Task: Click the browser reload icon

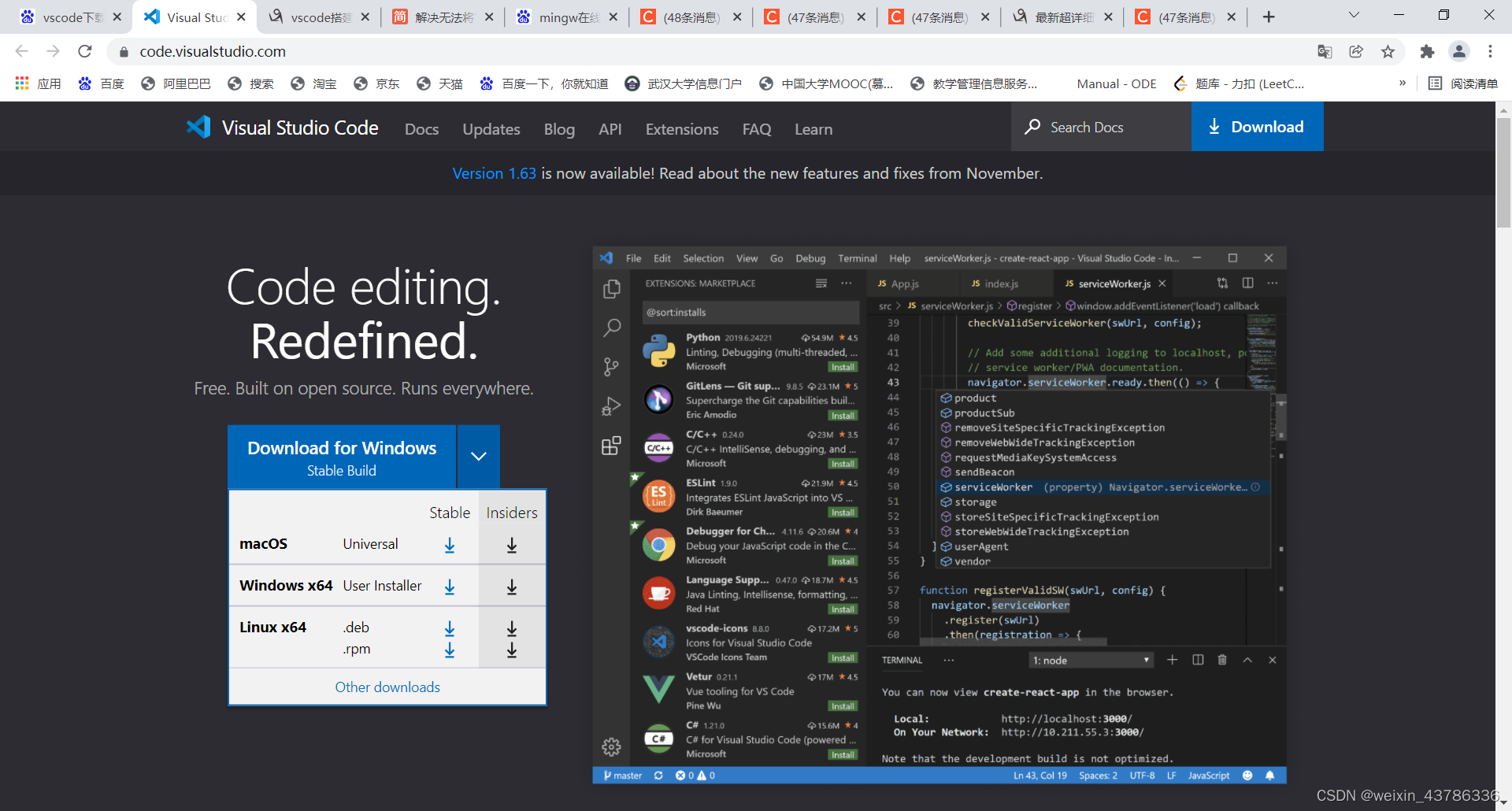Action: pos(85,51)
